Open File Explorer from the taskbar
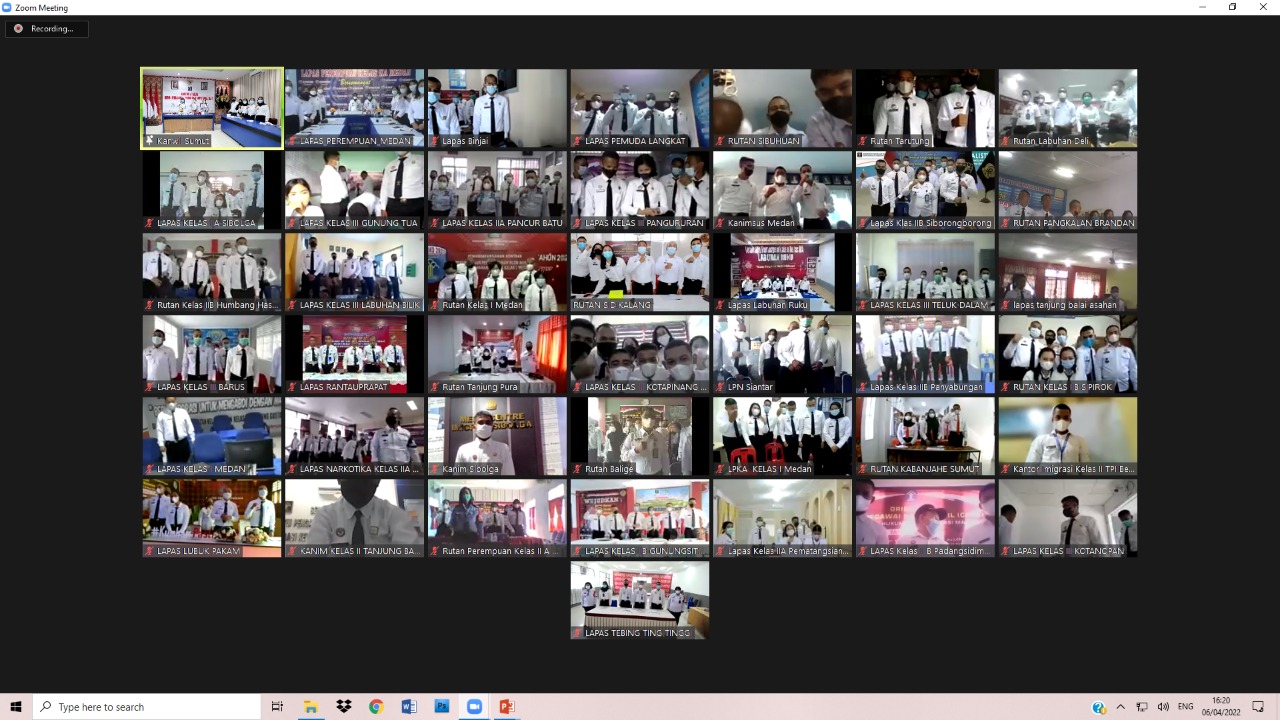 [x=311, y=707]
